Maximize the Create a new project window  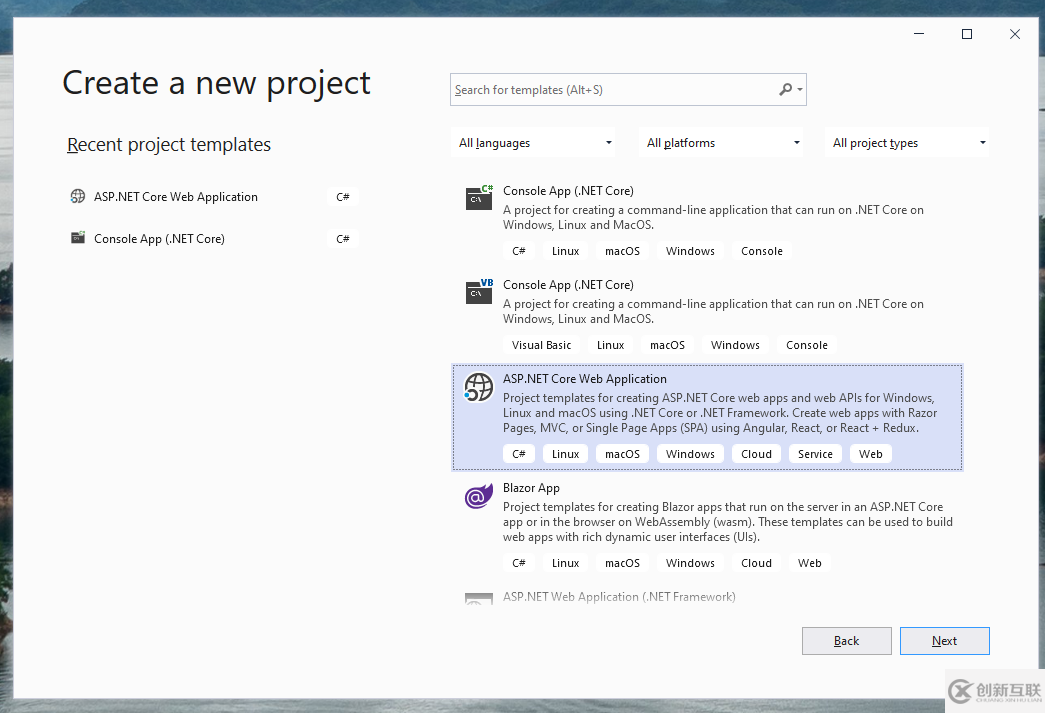(x=966, y=34)
